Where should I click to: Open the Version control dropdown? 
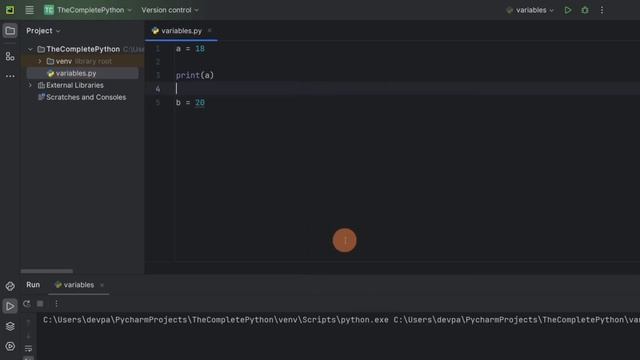pos(170,10)
